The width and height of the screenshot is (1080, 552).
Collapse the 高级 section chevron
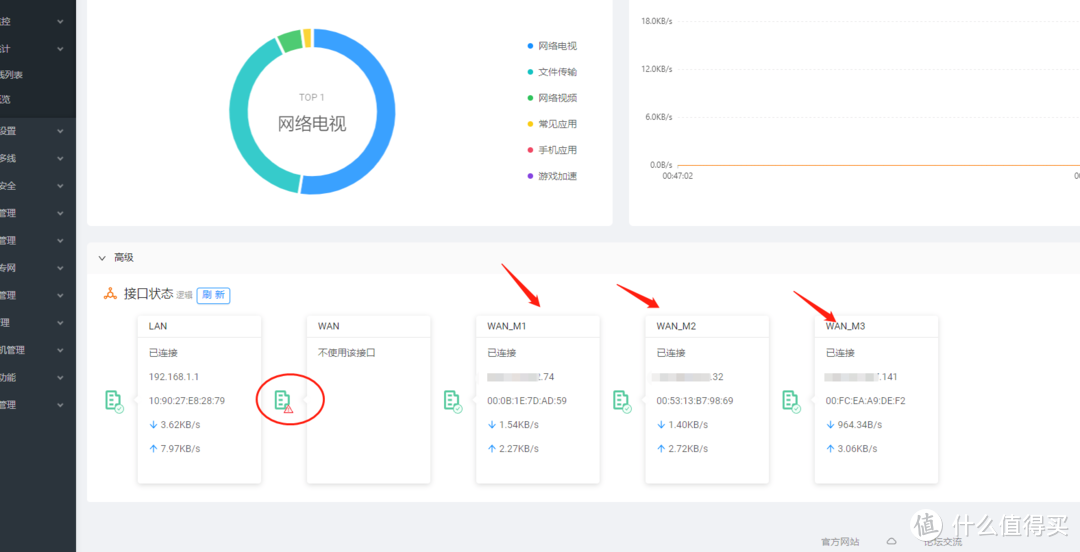tap(102, 258)
